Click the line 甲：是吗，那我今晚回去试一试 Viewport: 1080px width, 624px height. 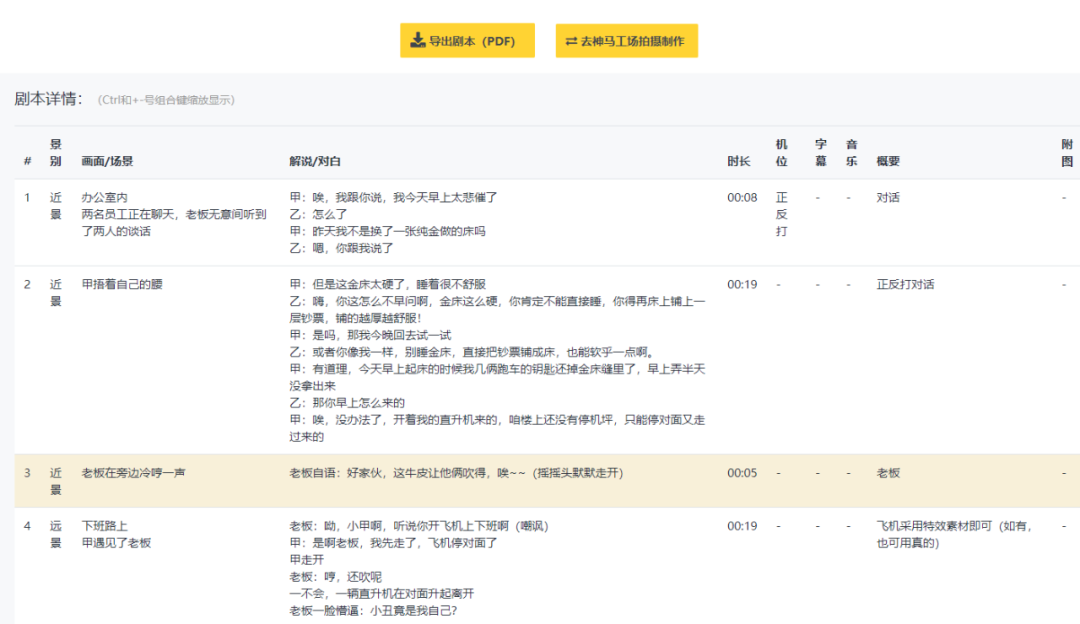pos(371,335)
